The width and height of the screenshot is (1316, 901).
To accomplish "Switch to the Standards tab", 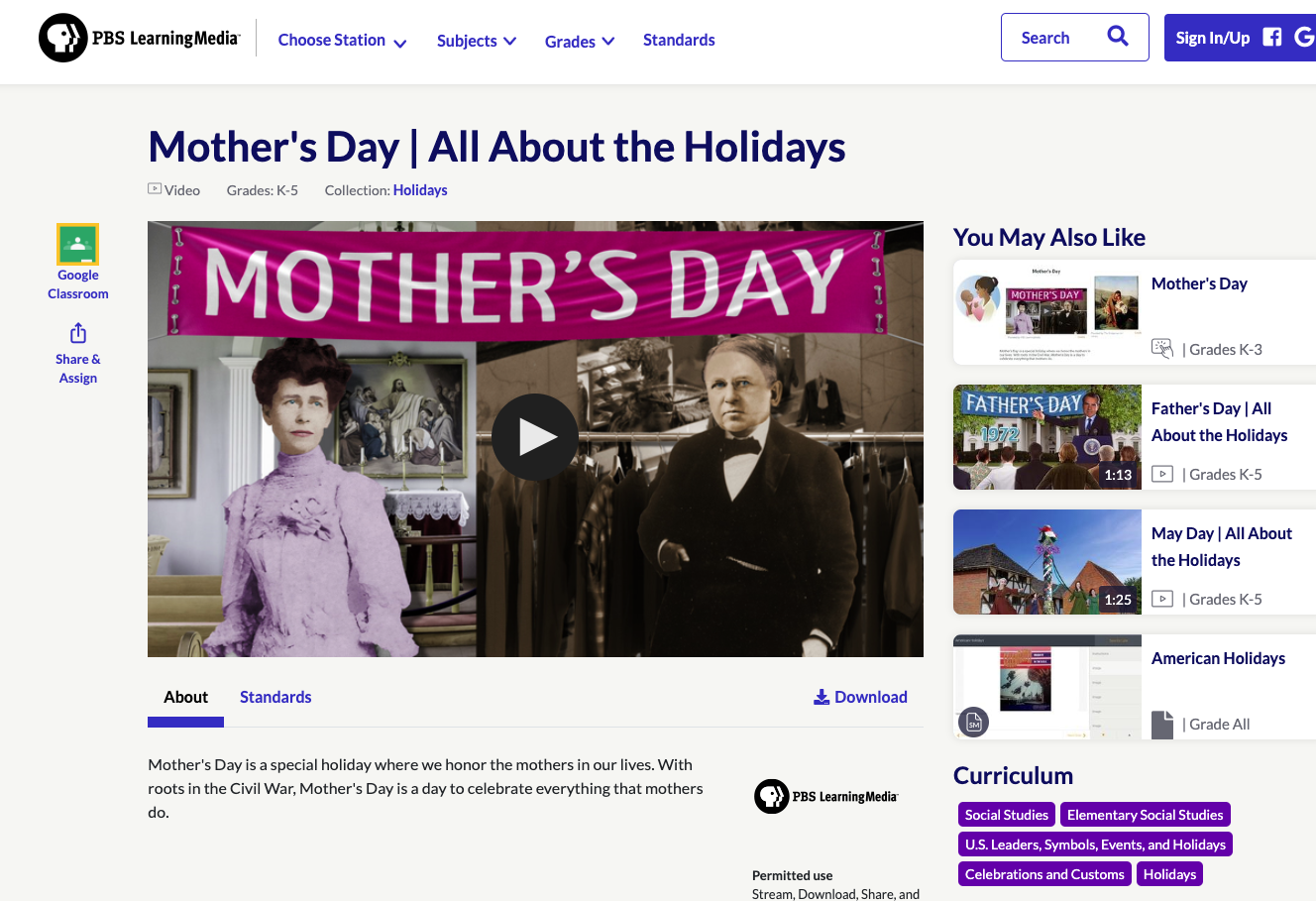I will point(275,697).
